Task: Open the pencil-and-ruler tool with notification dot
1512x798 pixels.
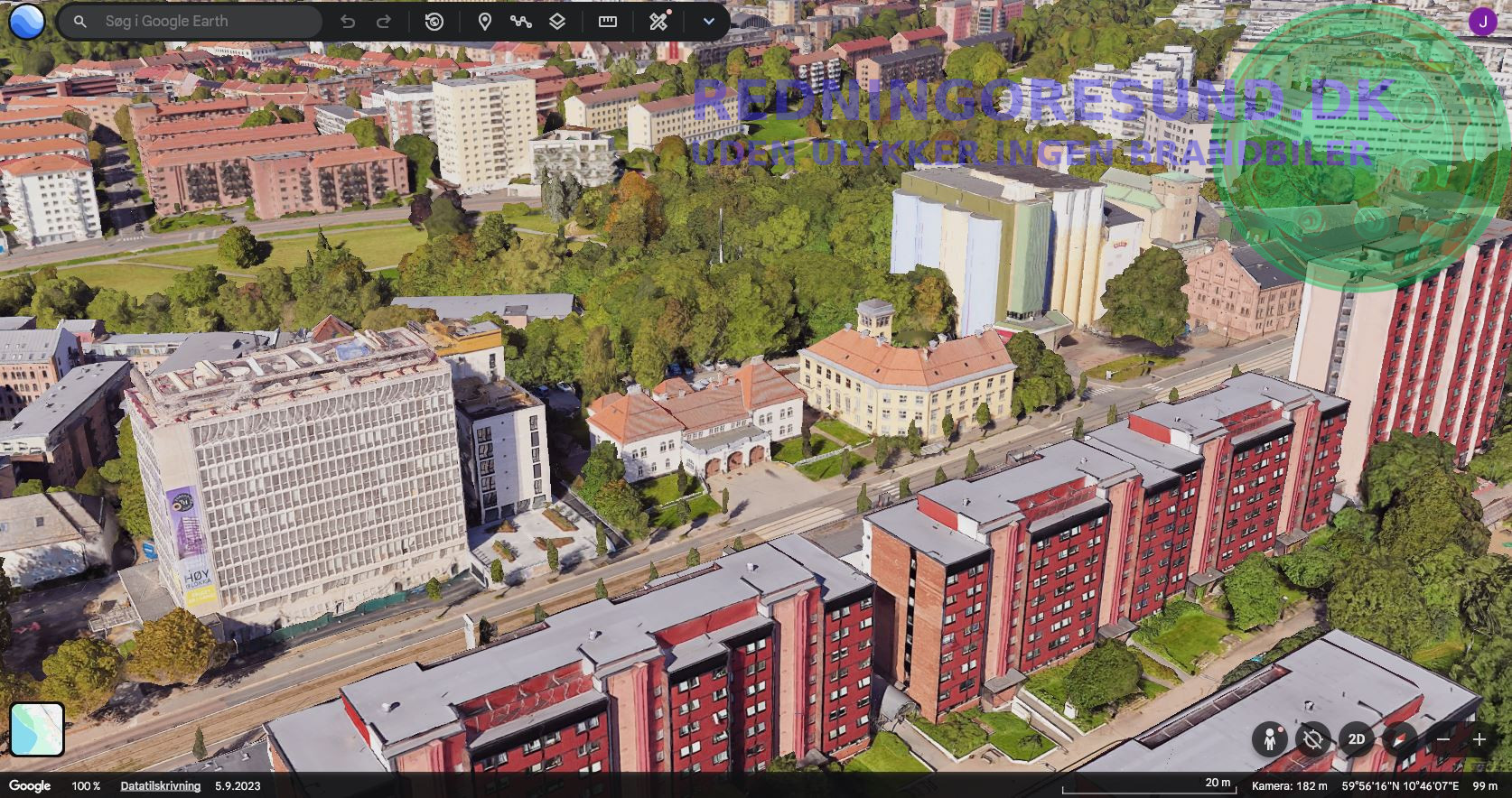Action: point(659,21)
